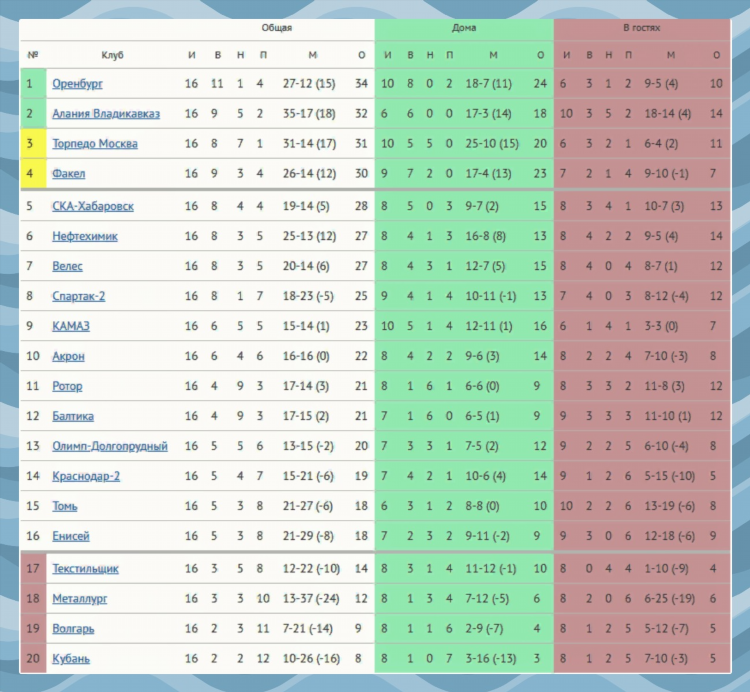Viewport: 750px width, 692px height.
Task: Open the Енисей club link
Action: coord(71,536)
